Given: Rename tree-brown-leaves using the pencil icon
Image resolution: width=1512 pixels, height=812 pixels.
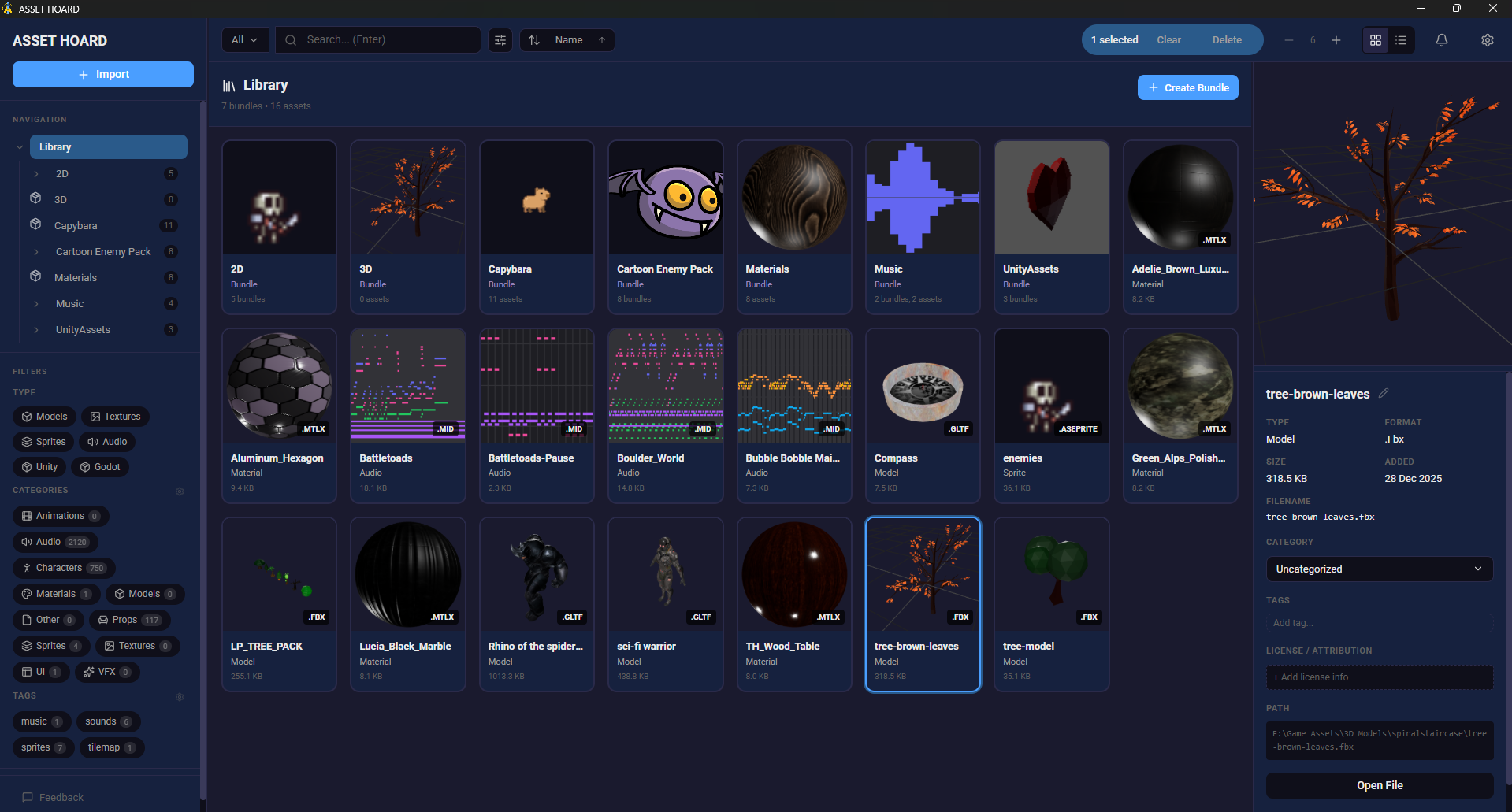Looking at the screenshot, I should coord(1385,393).
